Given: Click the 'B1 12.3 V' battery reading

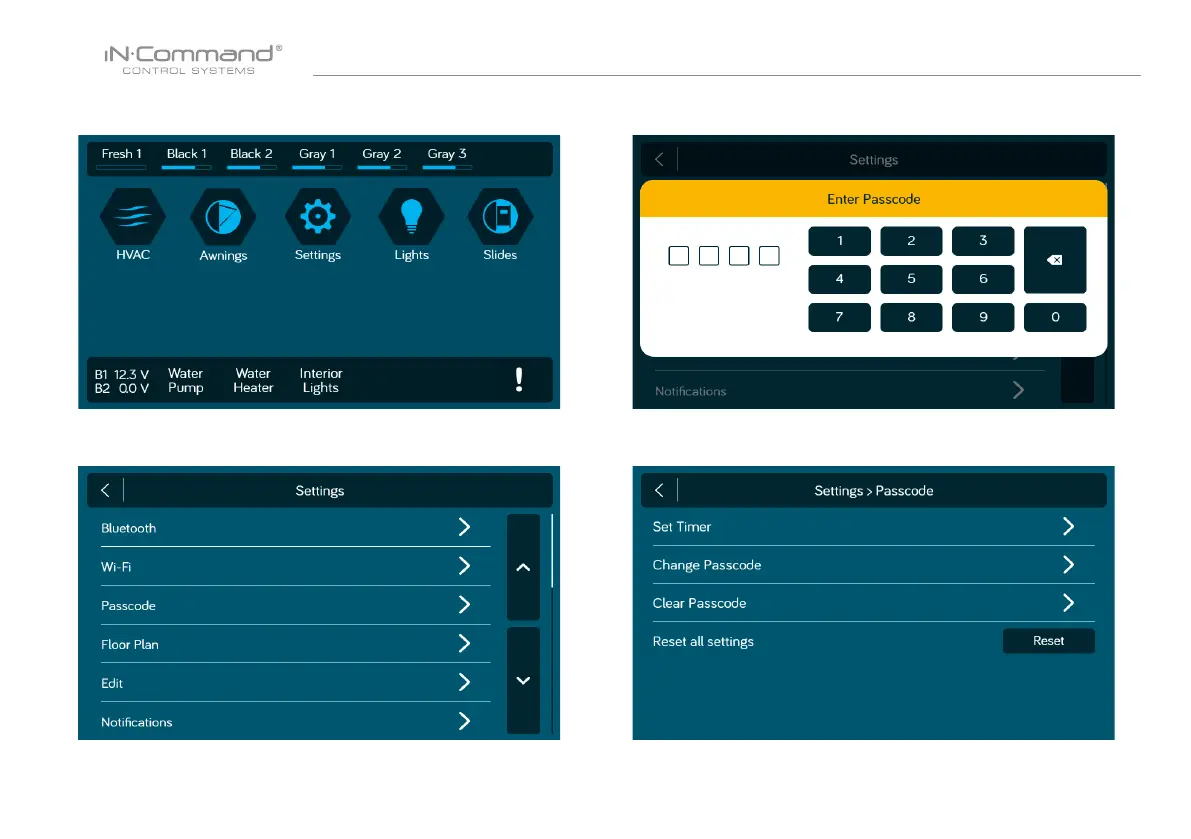Looking at the screenshot, I should (122, 374).
